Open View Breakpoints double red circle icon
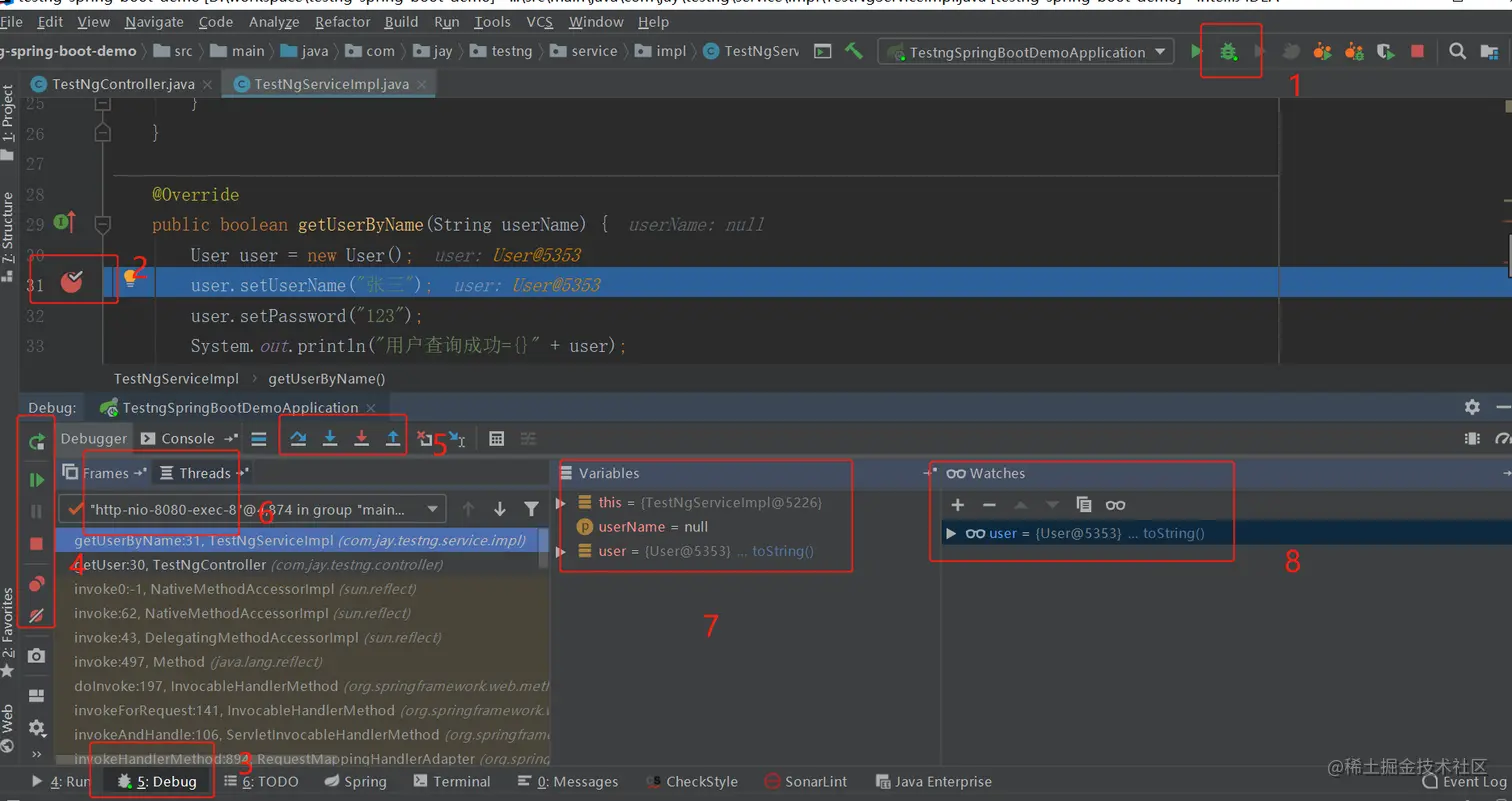The height and width of the screenshot is (801, 1512). pyautogui.click(x=37, y=584)
